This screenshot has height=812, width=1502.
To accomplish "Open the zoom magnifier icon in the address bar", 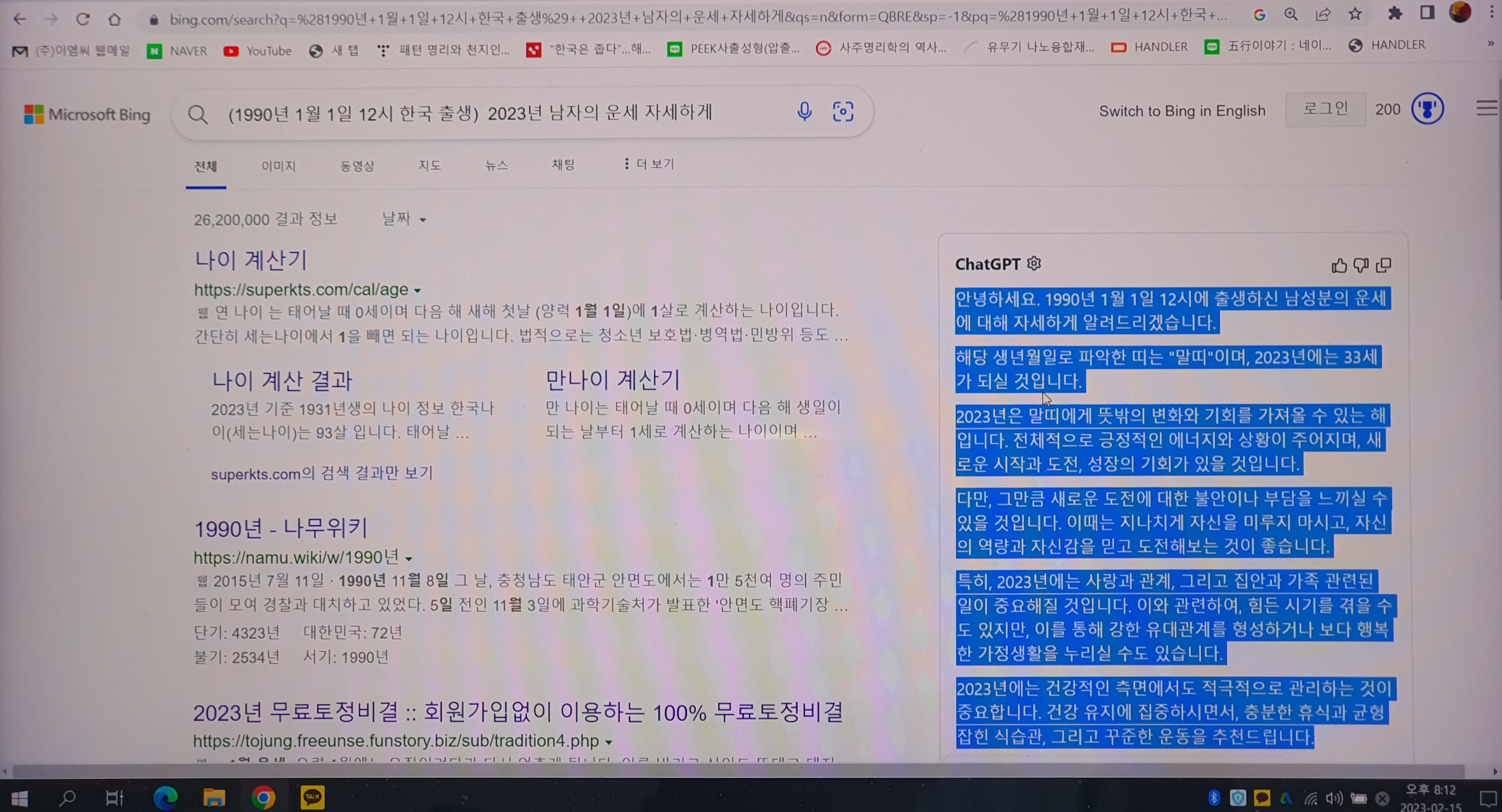I will [x=1291, y=14].
